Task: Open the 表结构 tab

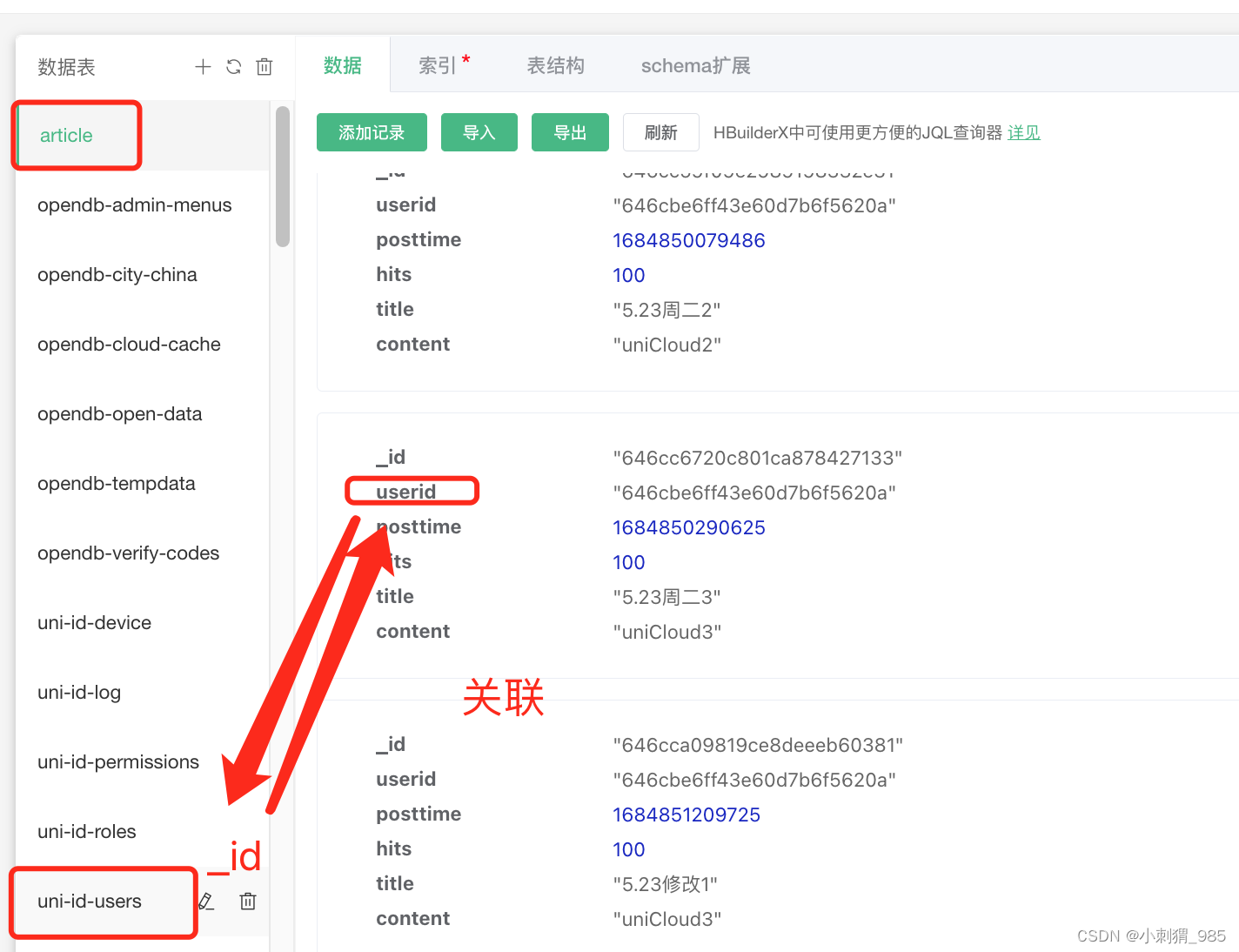Action: (555, 65)
